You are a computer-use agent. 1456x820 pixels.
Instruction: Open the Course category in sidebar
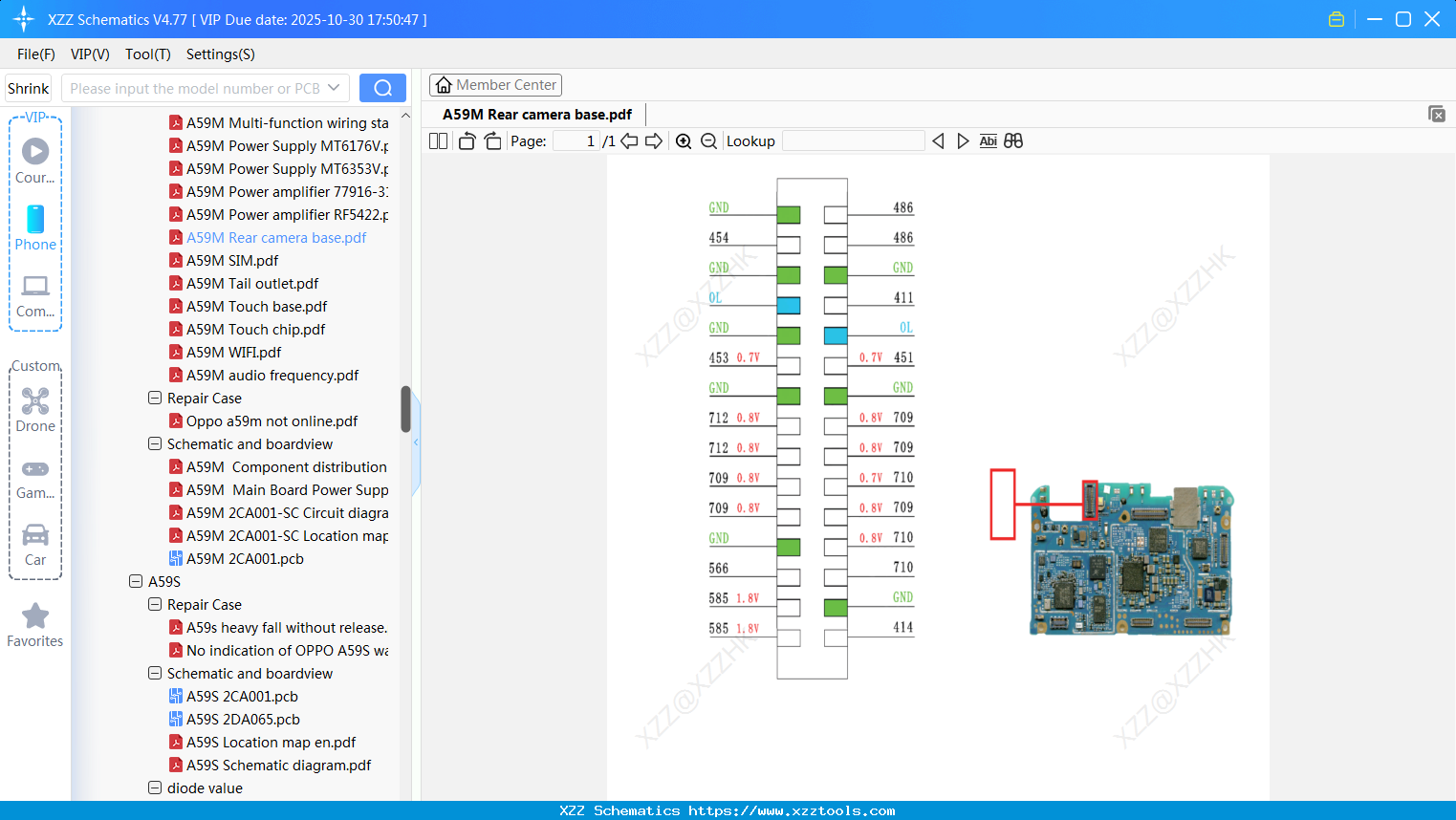coord(35,161)
